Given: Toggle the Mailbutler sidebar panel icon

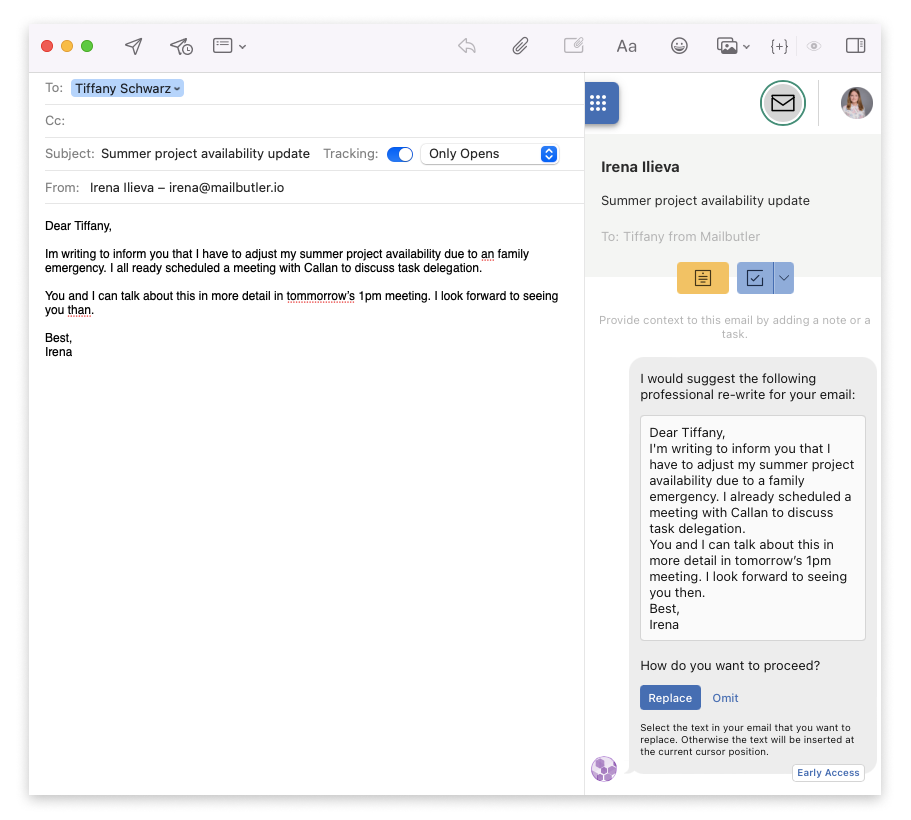Looking at the screenshot, I should point(855,45).
